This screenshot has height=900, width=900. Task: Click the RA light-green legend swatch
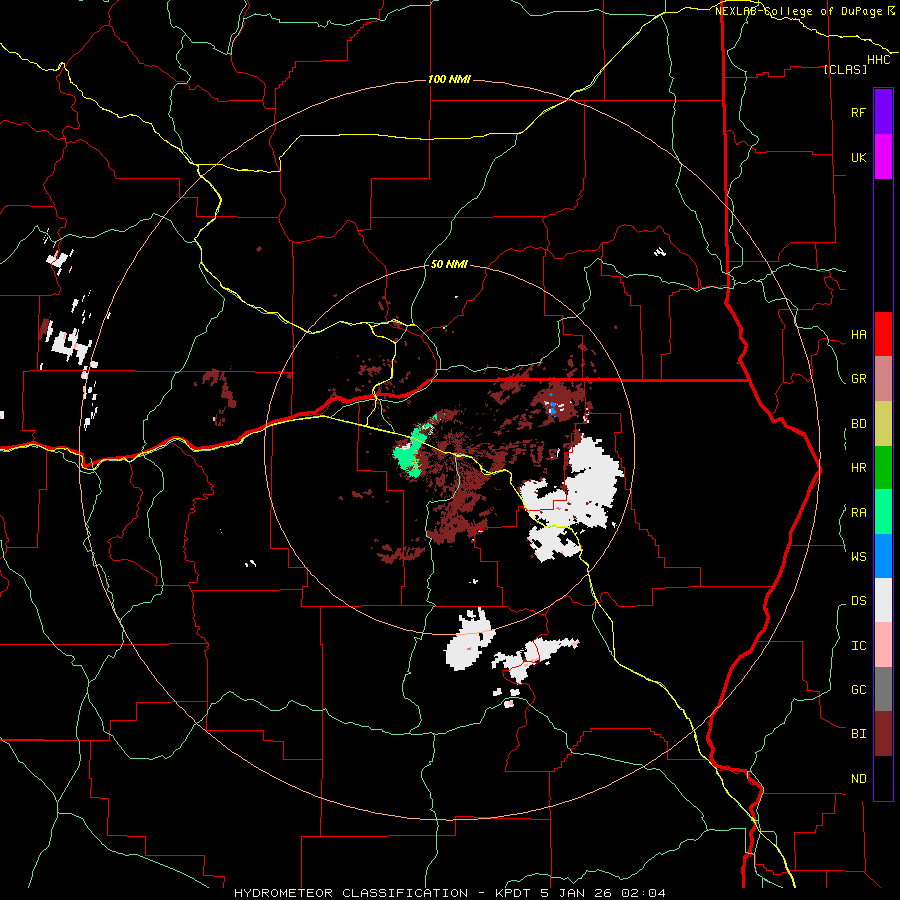click(x=883, y=512)
